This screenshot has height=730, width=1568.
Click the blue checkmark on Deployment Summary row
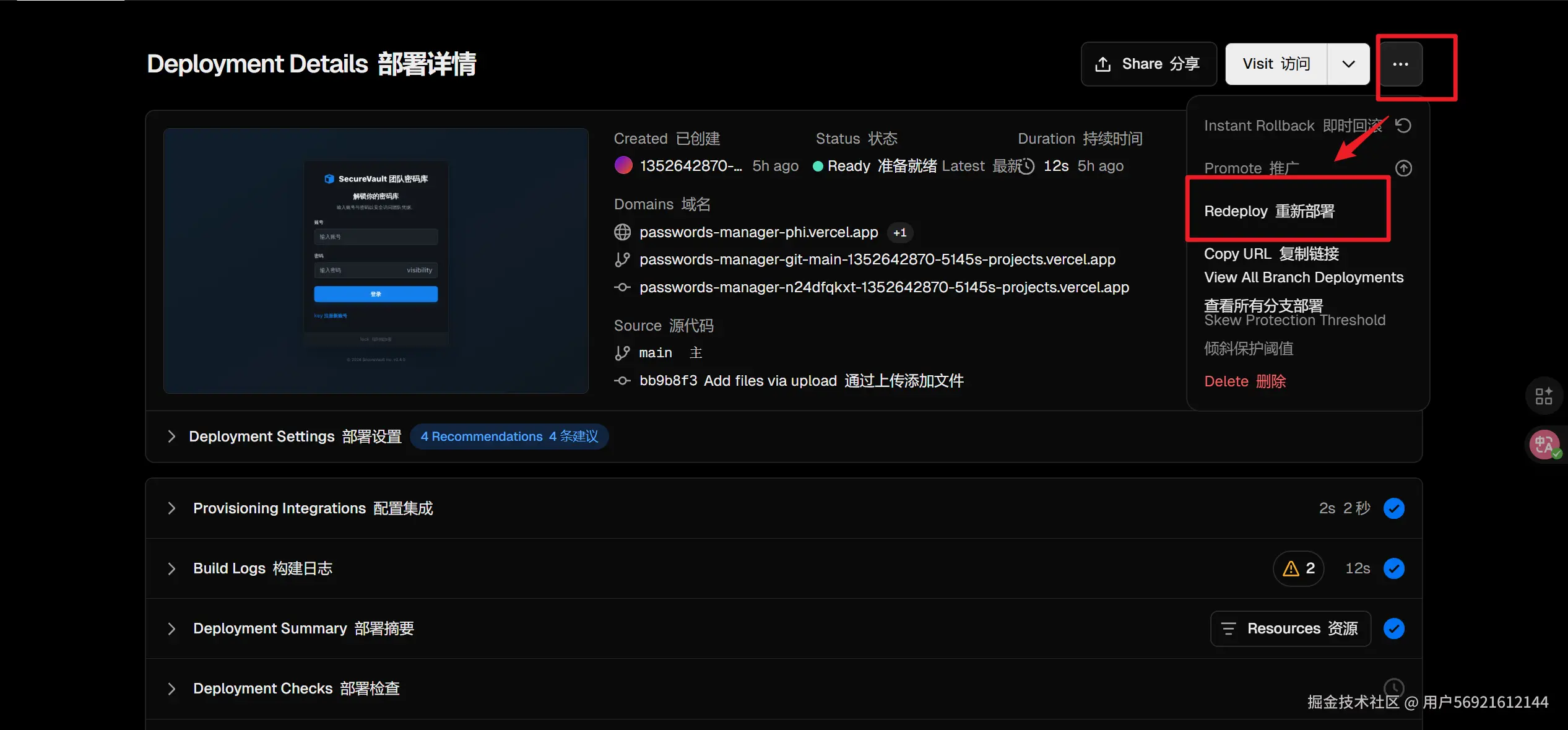1393,628
